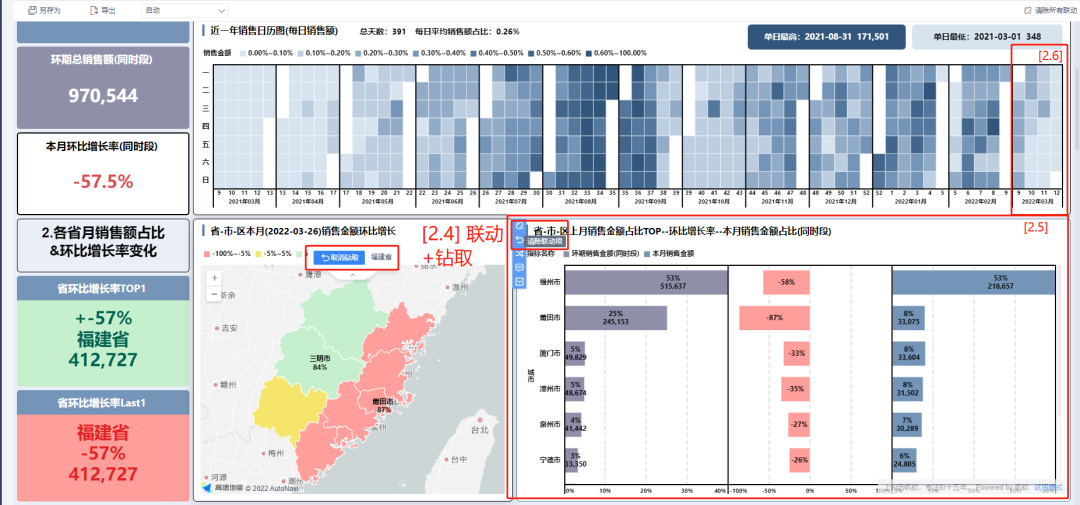Click the -87% growth bar for 莆田市

point(774,317)
